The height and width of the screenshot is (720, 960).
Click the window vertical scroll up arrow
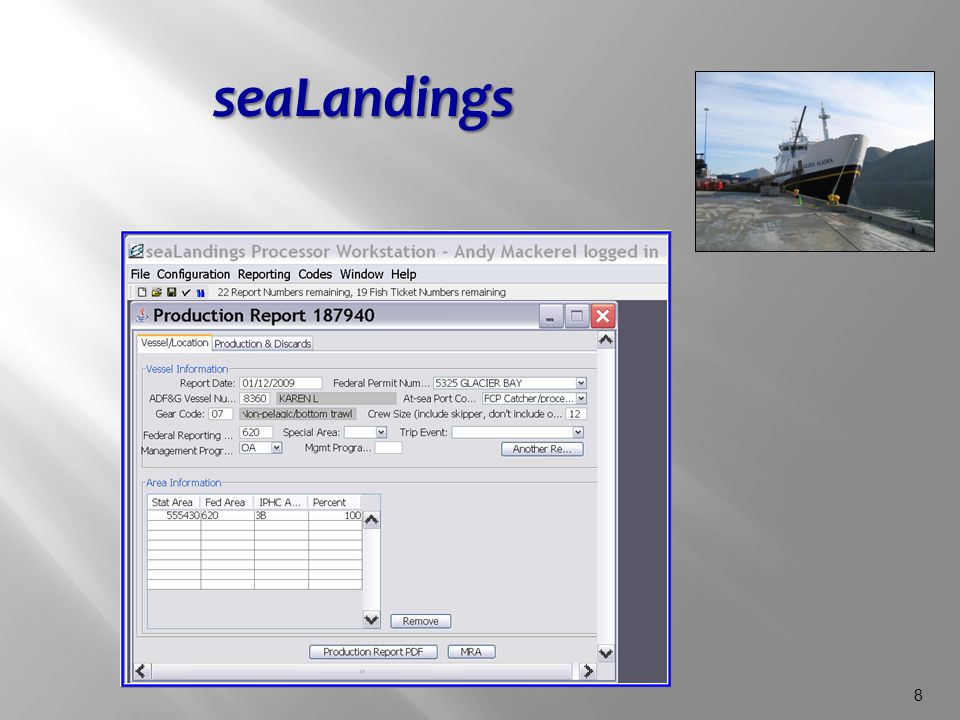click(606, 340)
